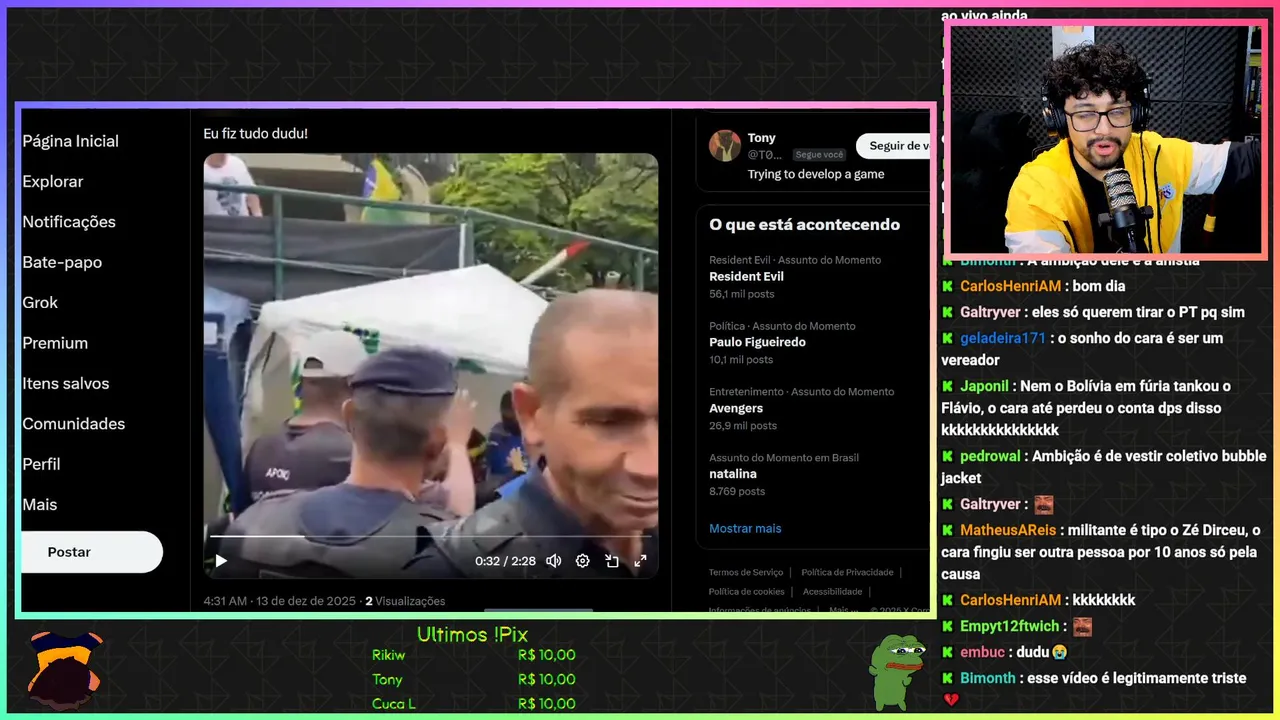Open the natalina trending topic
This screenshot has width=1280, height=720.
pyautogui.click(x=733, y=474)
